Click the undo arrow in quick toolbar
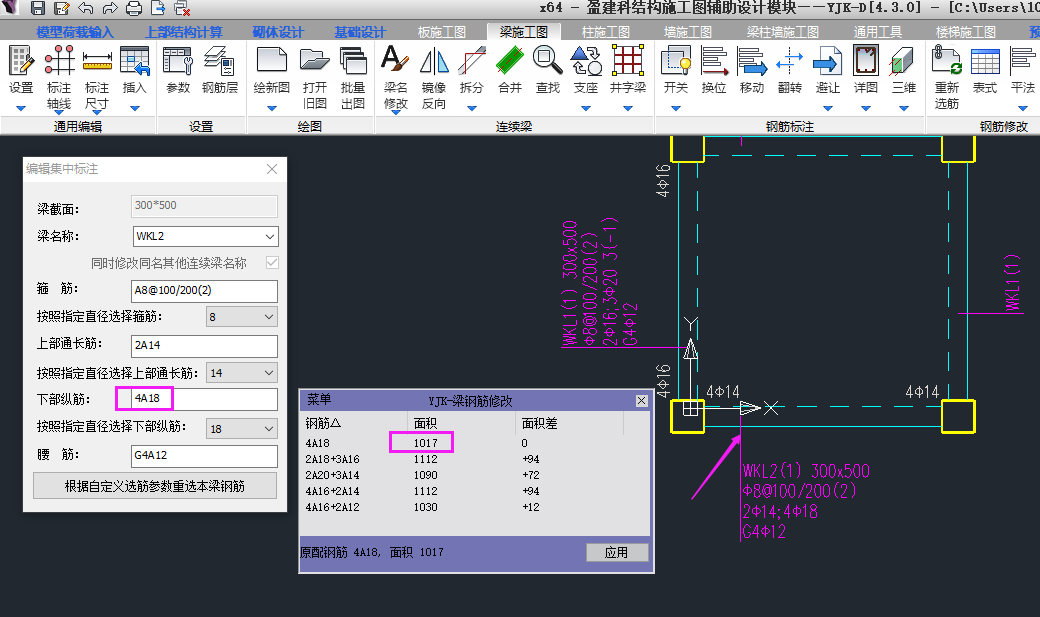The height and width of the screenshot is (617, 1040). click(x=86, y=8)
